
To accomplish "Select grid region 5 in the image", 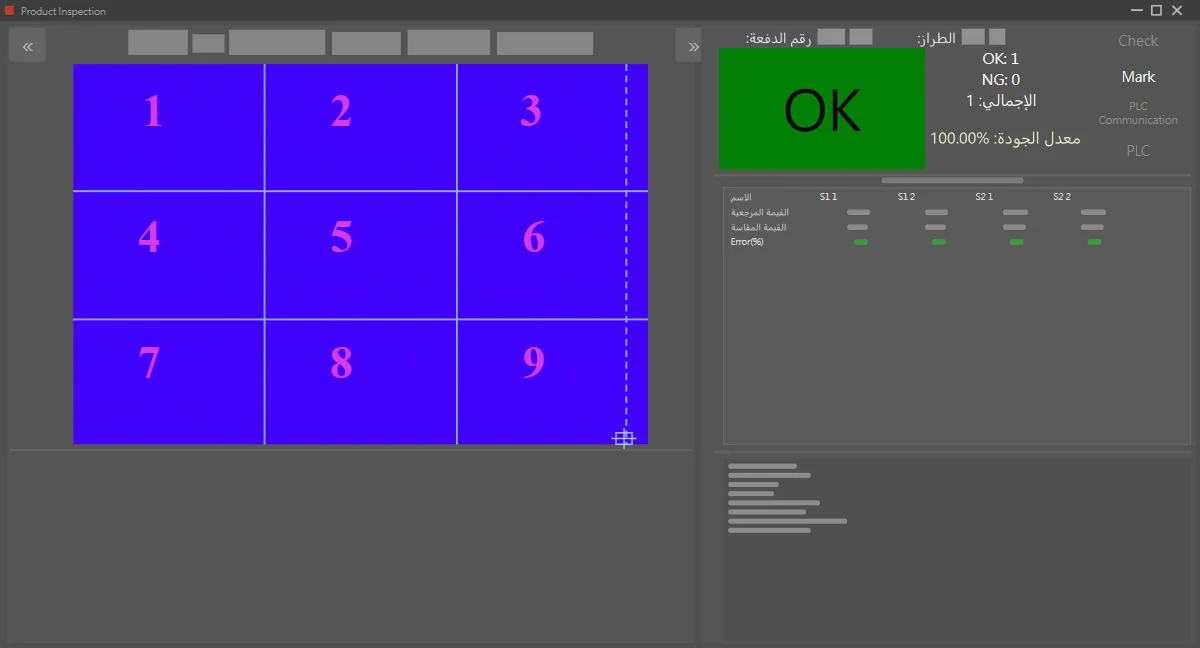I will tap(361, 255).
